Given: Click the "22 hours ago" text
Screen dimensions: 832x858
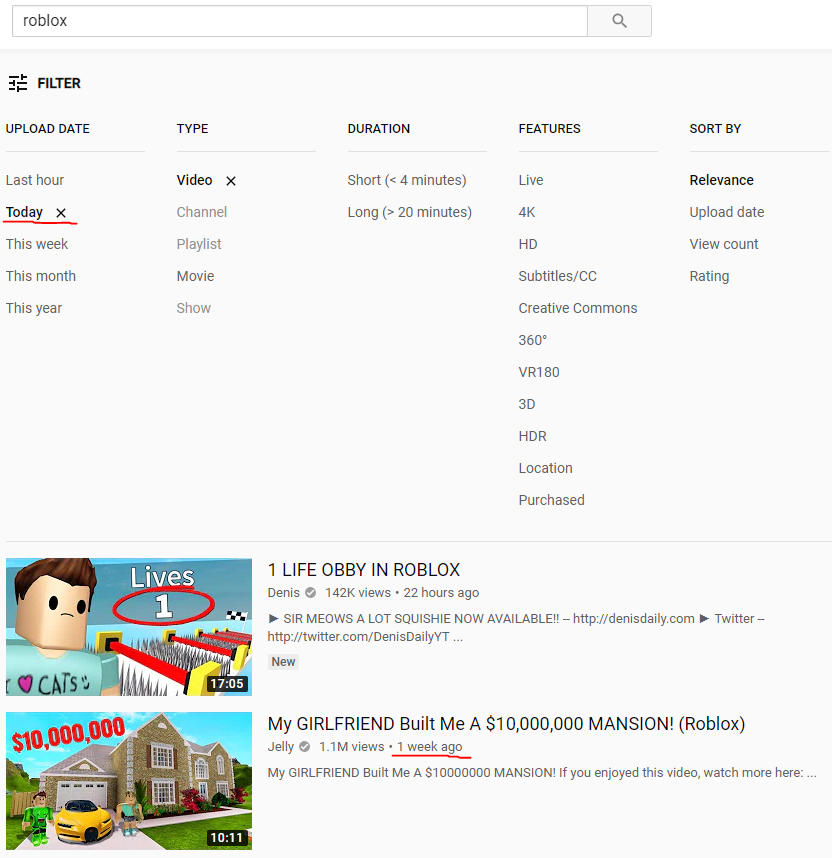Looking at the screenshot, I should point(441,593).
